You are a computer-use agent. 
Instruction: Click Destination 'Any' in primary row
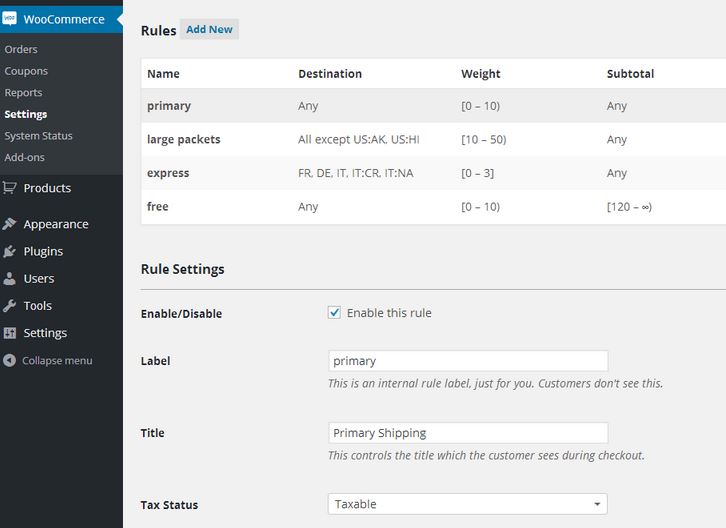point(308,106)
